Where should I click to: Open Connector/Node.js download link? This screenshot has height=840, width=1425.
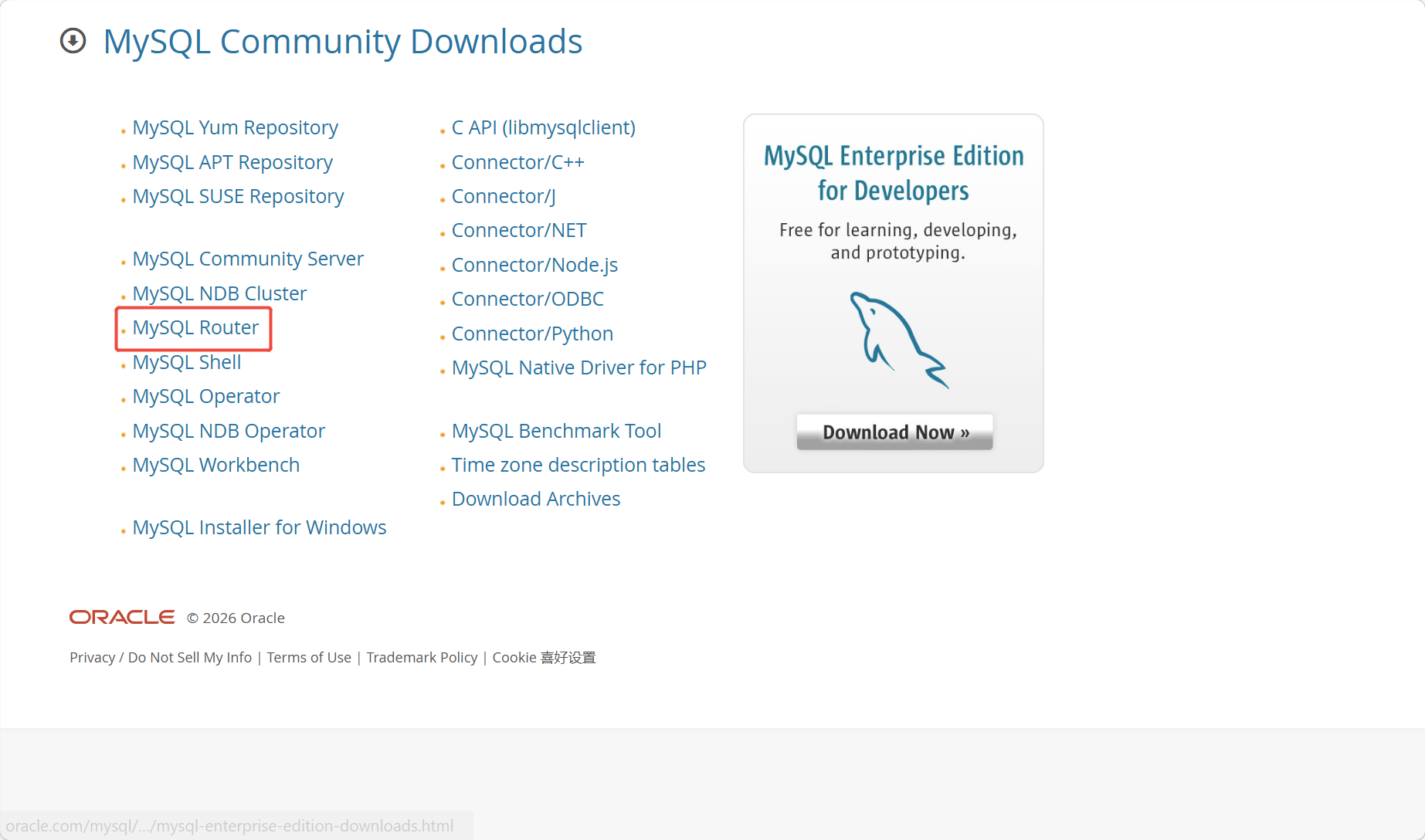click(534, 265)
